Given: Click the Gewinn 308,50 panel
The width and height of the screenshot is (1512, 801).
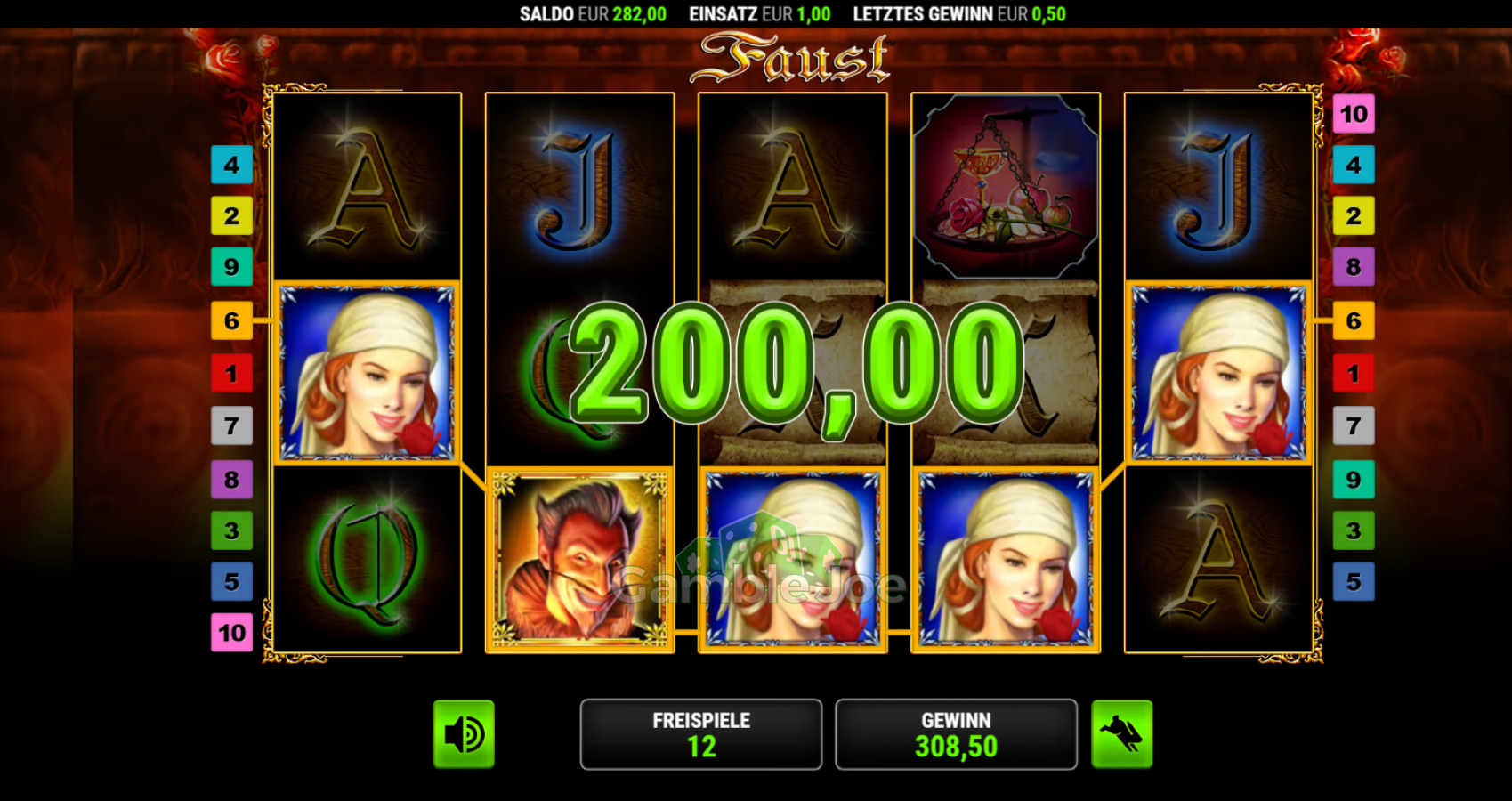Looking at the screenshot, I should coord(957,734).
